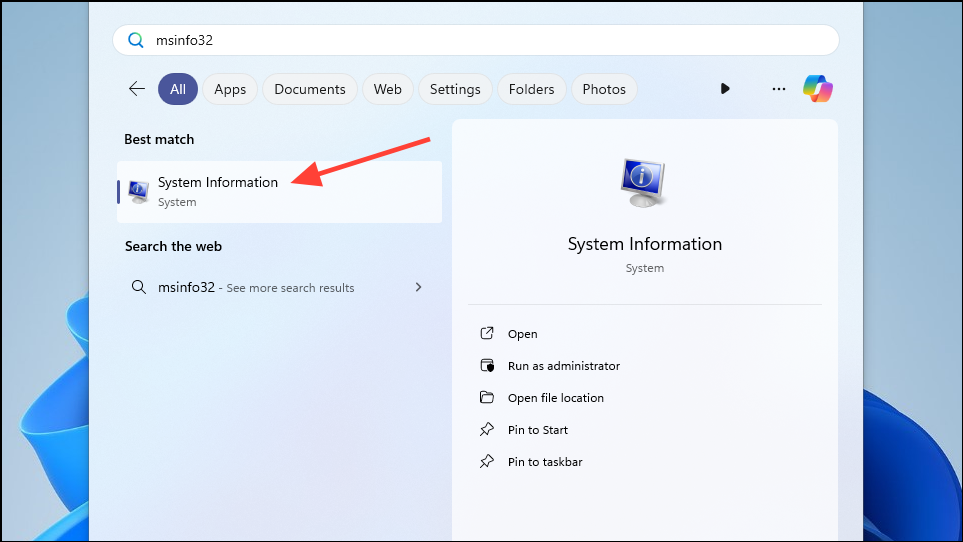Click the Best match heading
Image resolution: width=963 pixels, height=542 pixels.
point(159,139)
